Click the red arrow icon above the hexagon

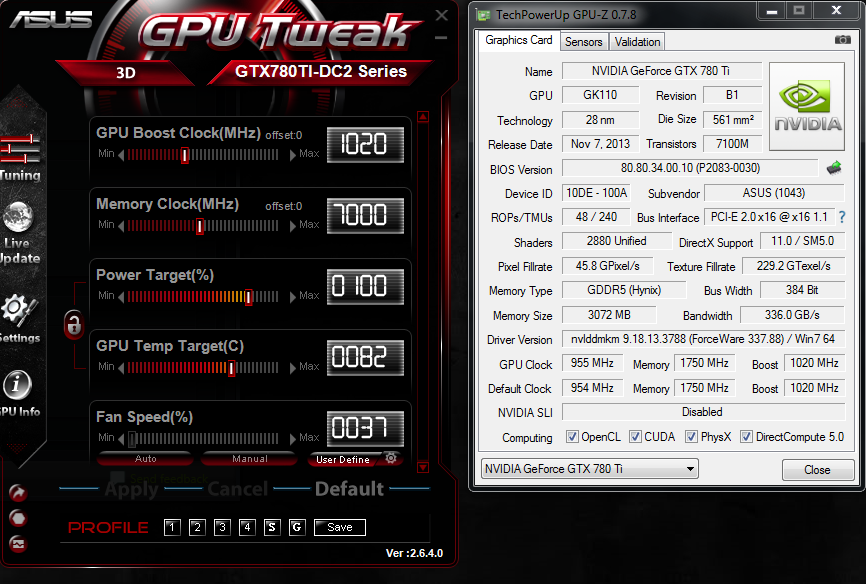[18, 492]
